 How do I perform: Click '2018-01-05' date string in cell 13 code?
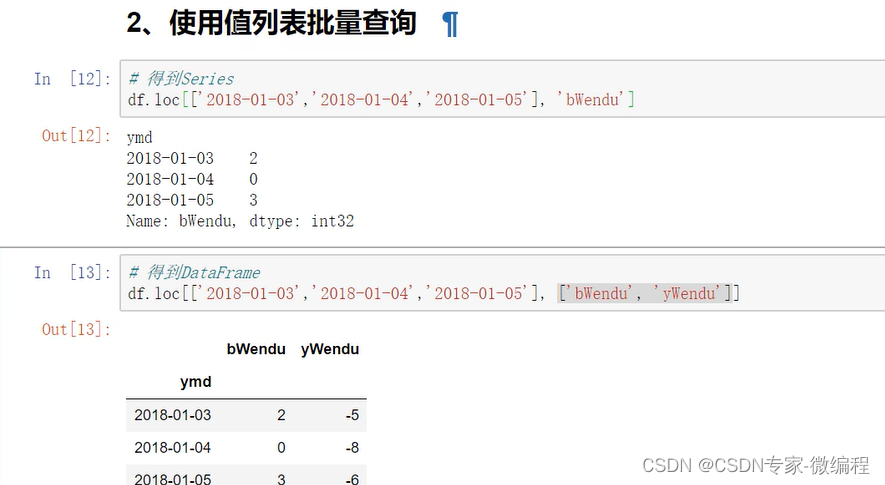pos(477,293)
